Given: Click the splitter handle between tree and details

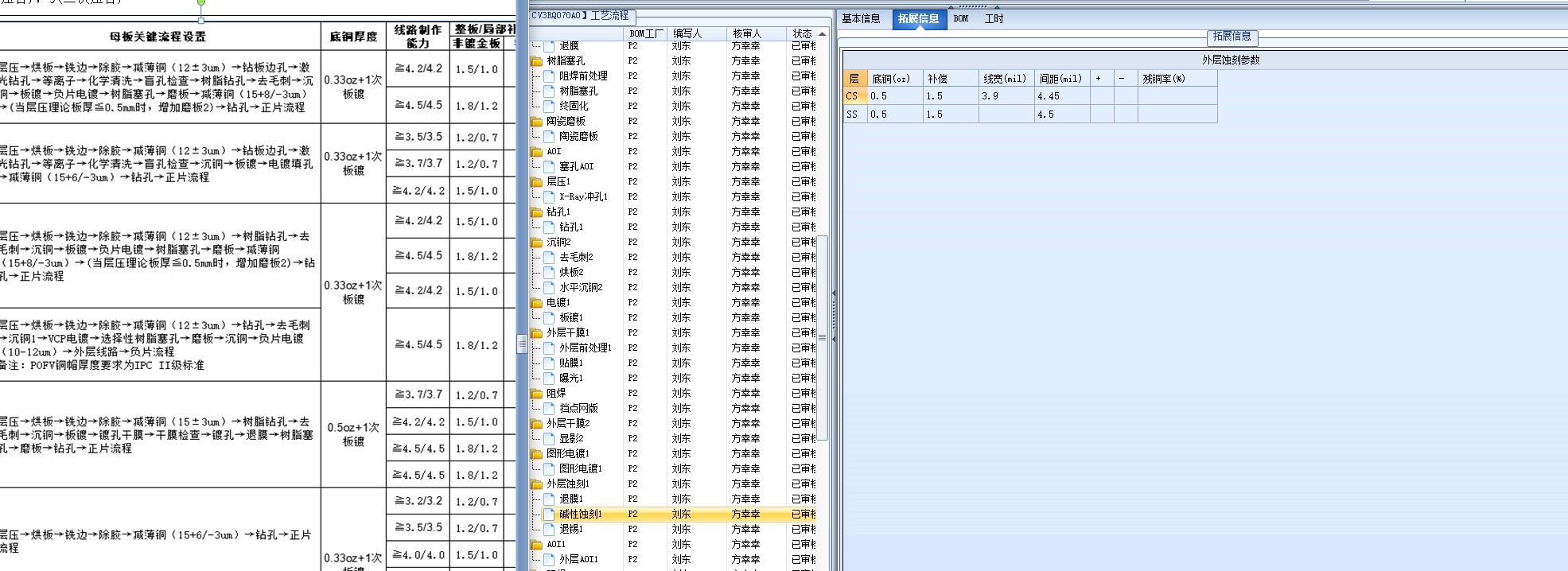Looking at the screenshot, I should 833,316.
